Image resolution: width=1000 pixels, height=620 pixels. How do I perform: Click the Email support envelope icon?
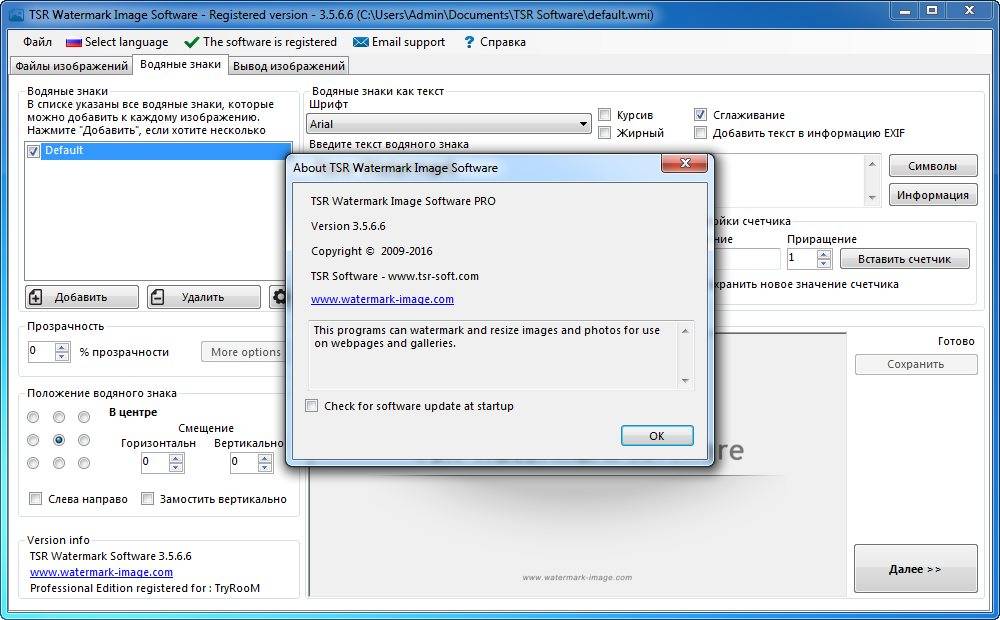(x=360, y=42)
